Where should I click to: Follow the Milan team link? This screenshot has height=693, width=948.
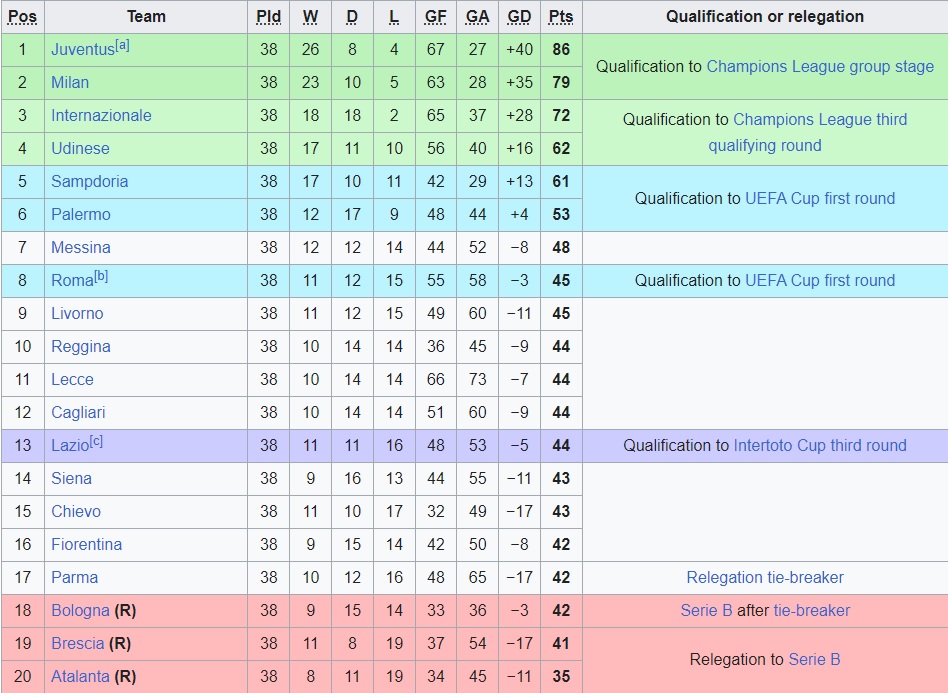tap(70, 82)
